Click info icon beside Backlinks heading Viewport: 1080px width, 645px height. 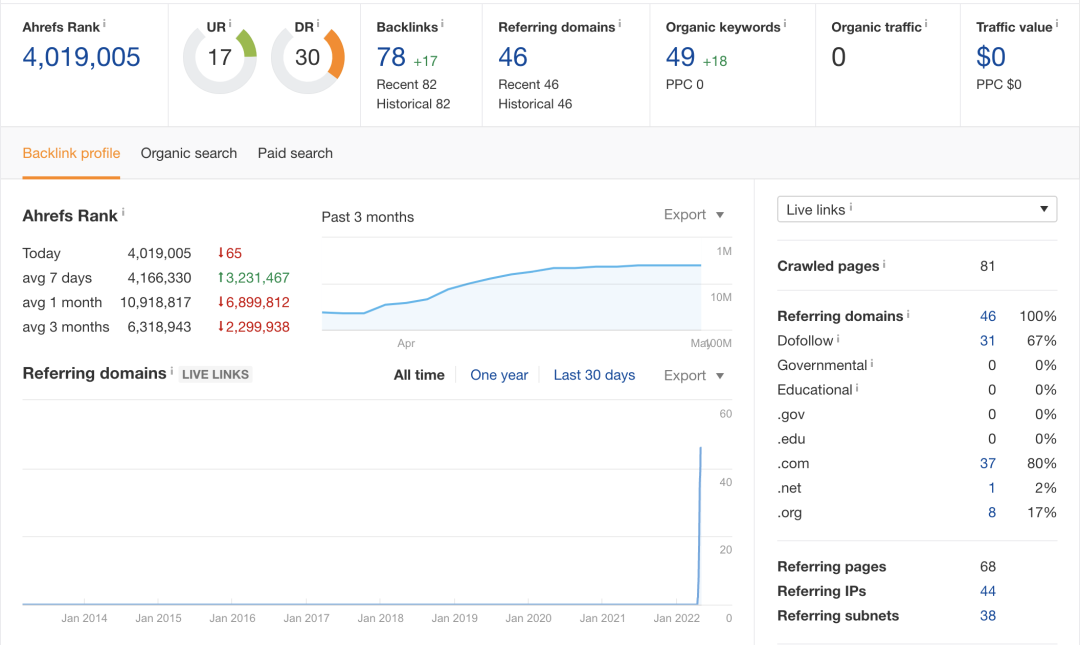click(x=443, y=23)
